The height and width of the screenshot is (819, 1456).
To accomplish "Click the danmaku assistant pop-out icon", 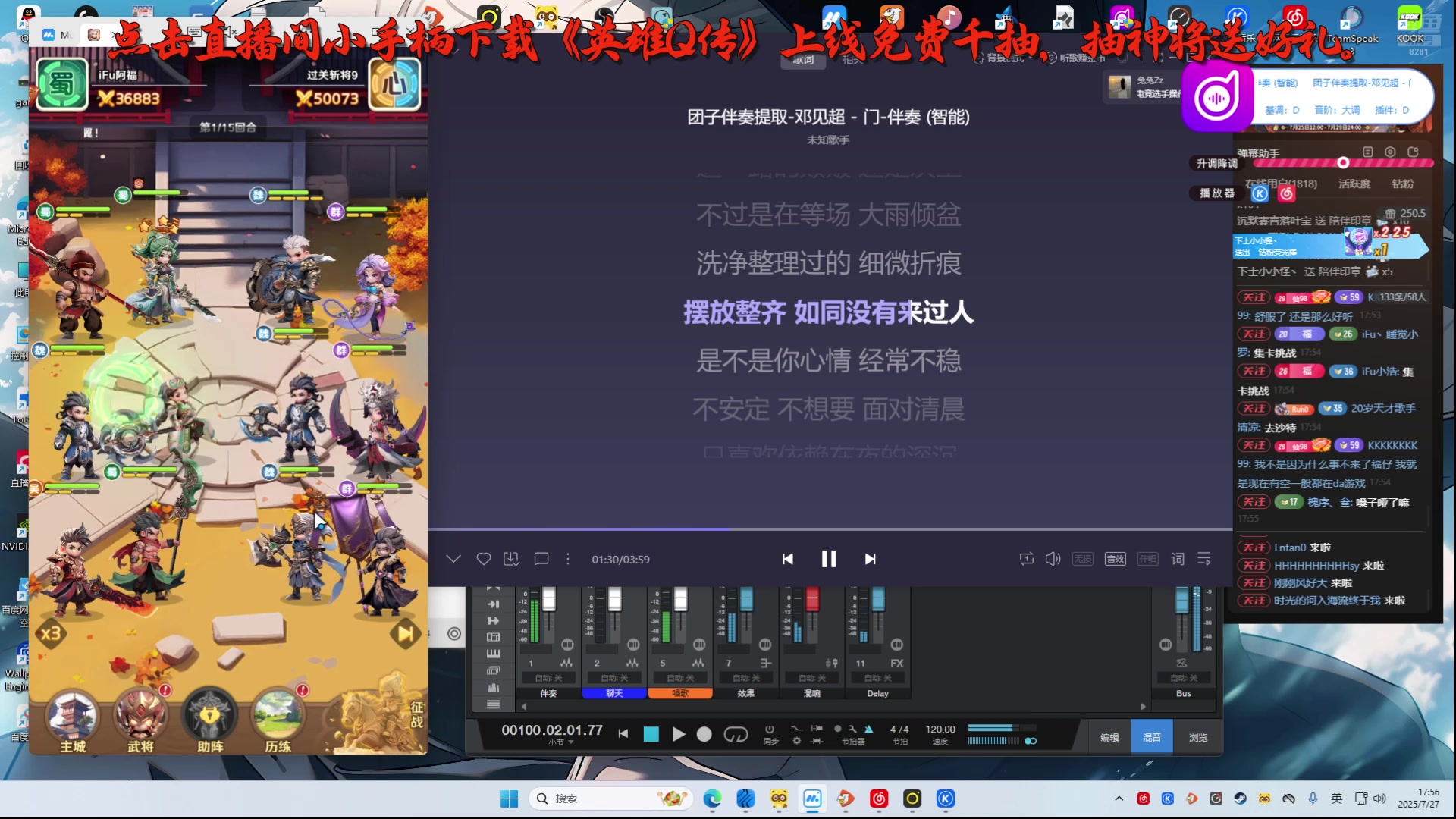I will [x=1413, y=152].
